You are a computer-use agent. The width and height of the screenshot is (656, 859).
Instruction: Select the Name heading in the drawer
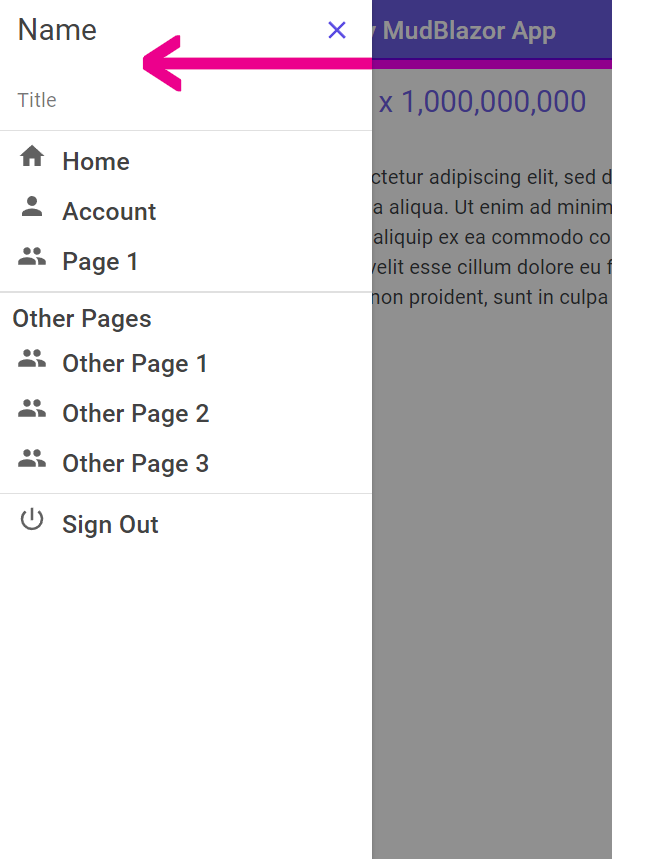(56, 30)
